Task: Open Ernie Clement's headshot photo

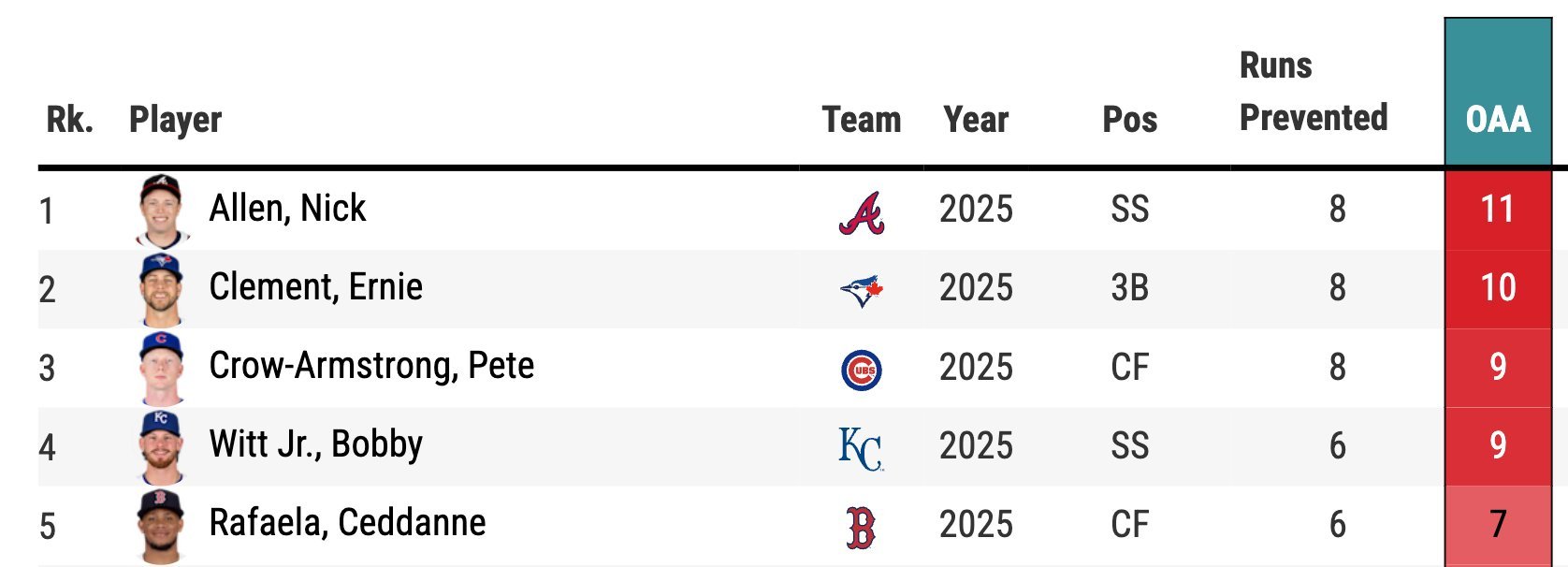Action: pyautogui.click(x=162, y=289)
